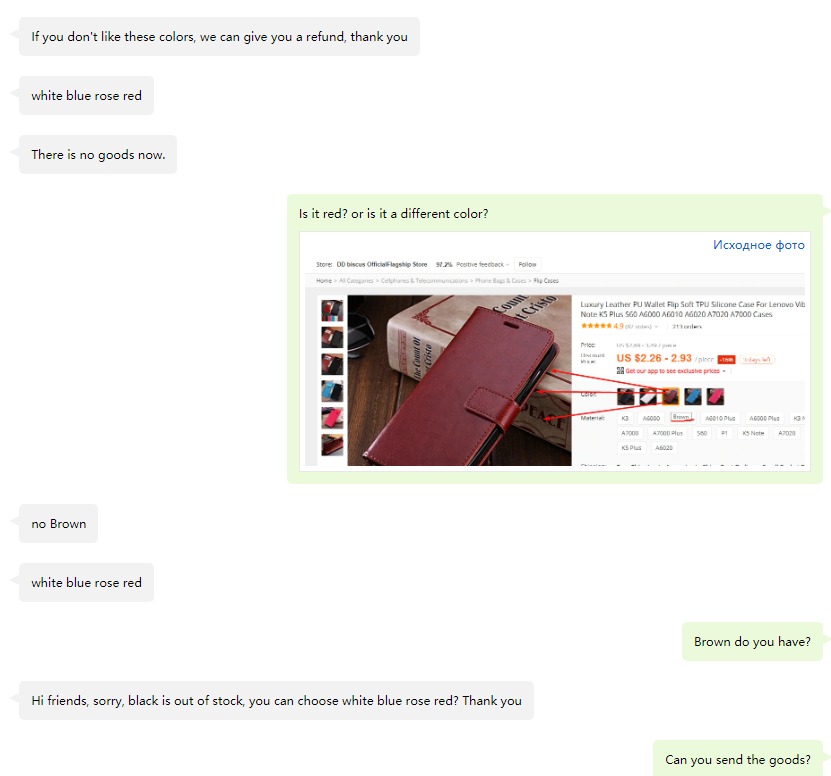This screenshot has width=831, height=776.
Task: Expand the Positive feedback dropdown arrow
Action: pos(508,264)
